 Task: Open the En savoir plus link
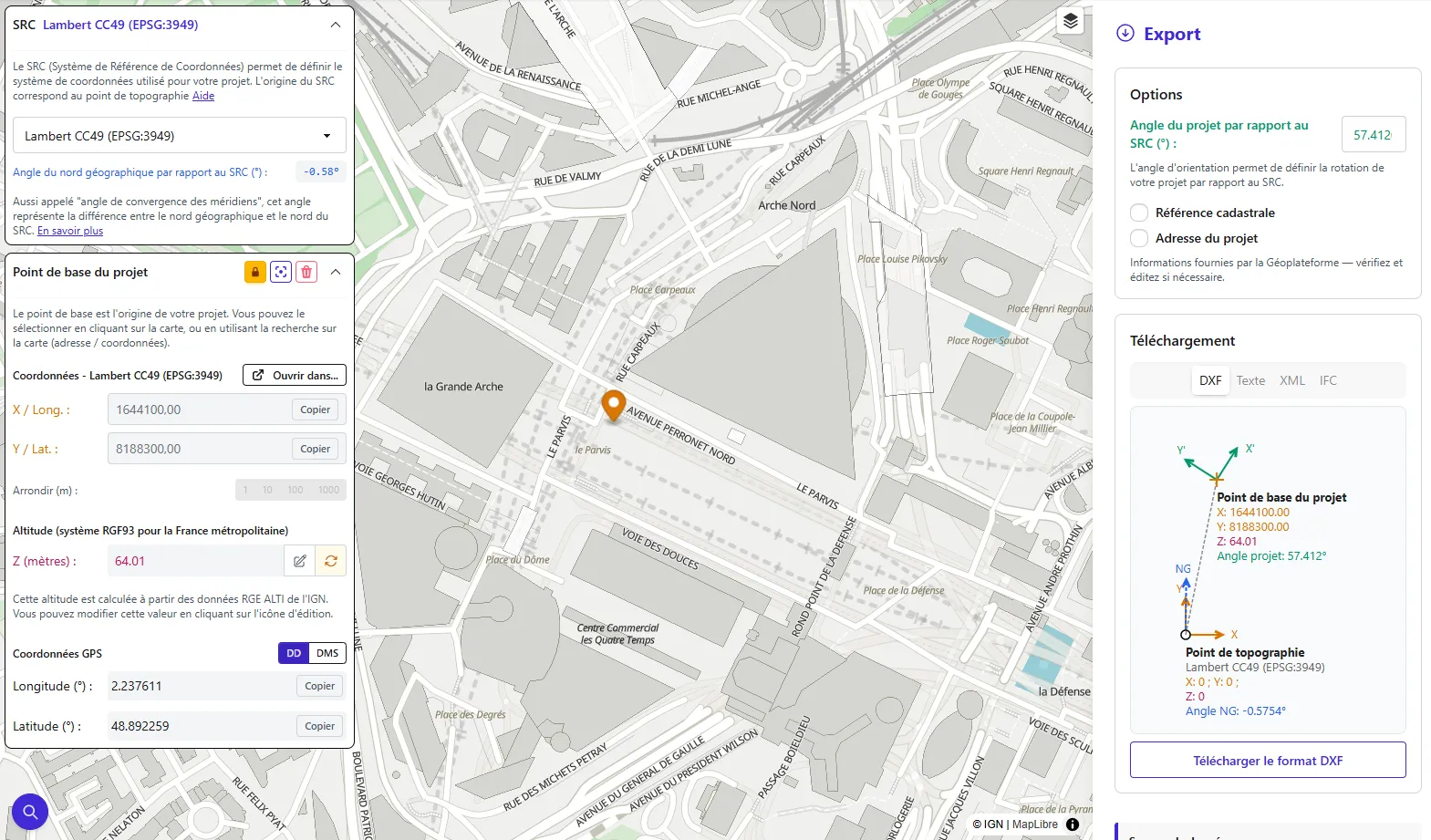[x=70, y=232]
